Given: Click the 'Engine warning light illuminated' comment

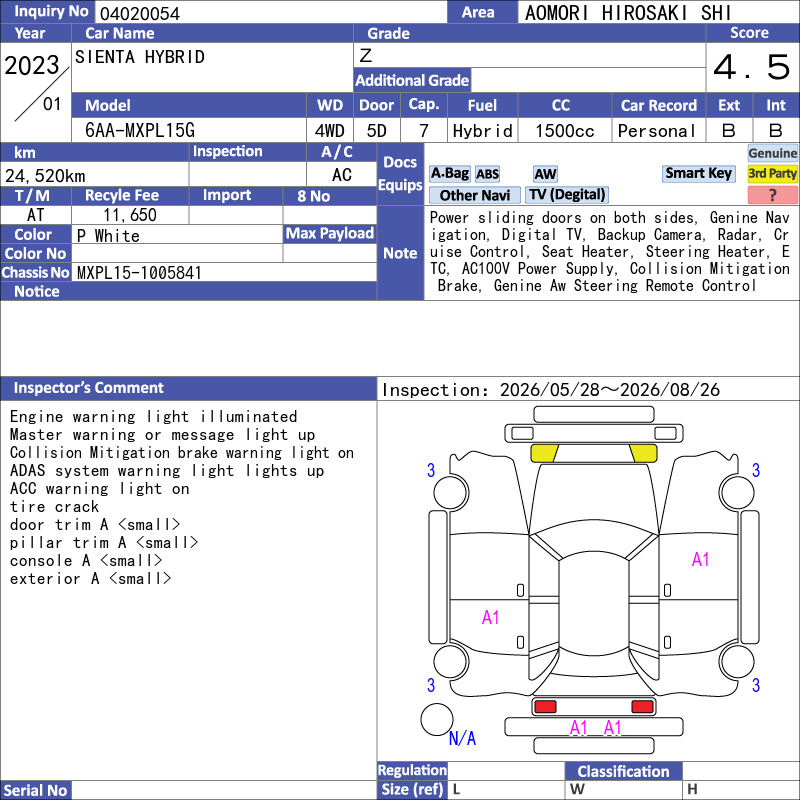Looking at the screenshot, I should [154, 416].
